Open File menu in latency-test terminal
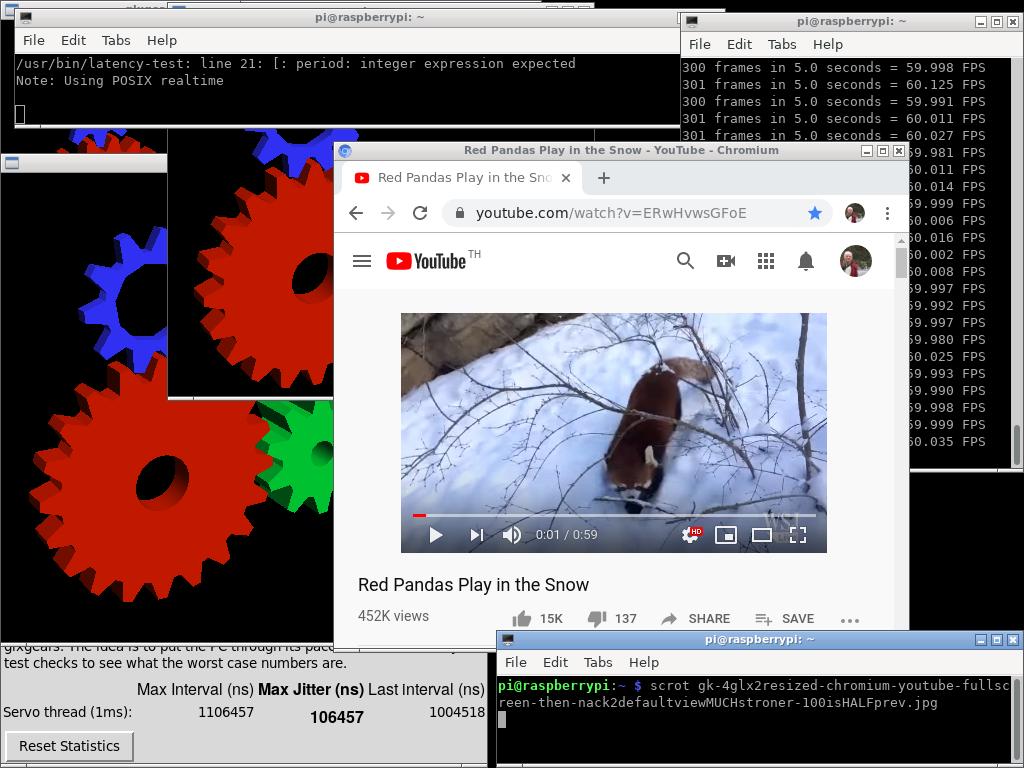This screenshot has height=768, width=1024. point(34,40)
